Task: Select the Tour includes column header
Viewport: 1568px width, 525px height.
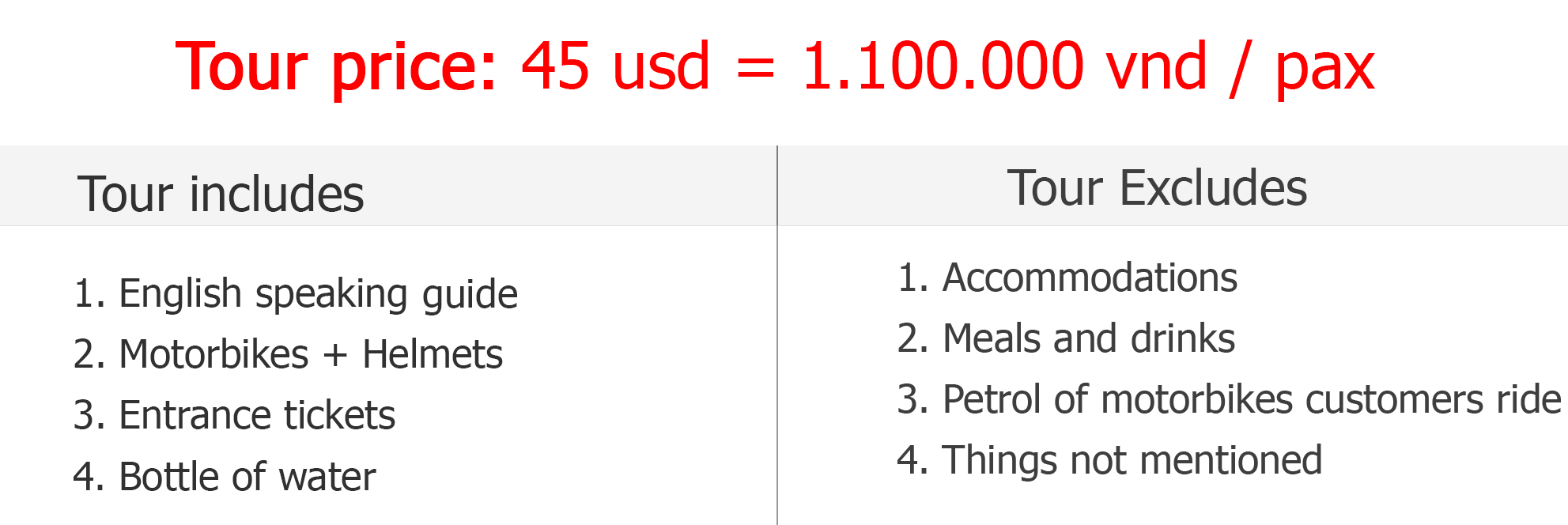Action: tap(221, 194)
